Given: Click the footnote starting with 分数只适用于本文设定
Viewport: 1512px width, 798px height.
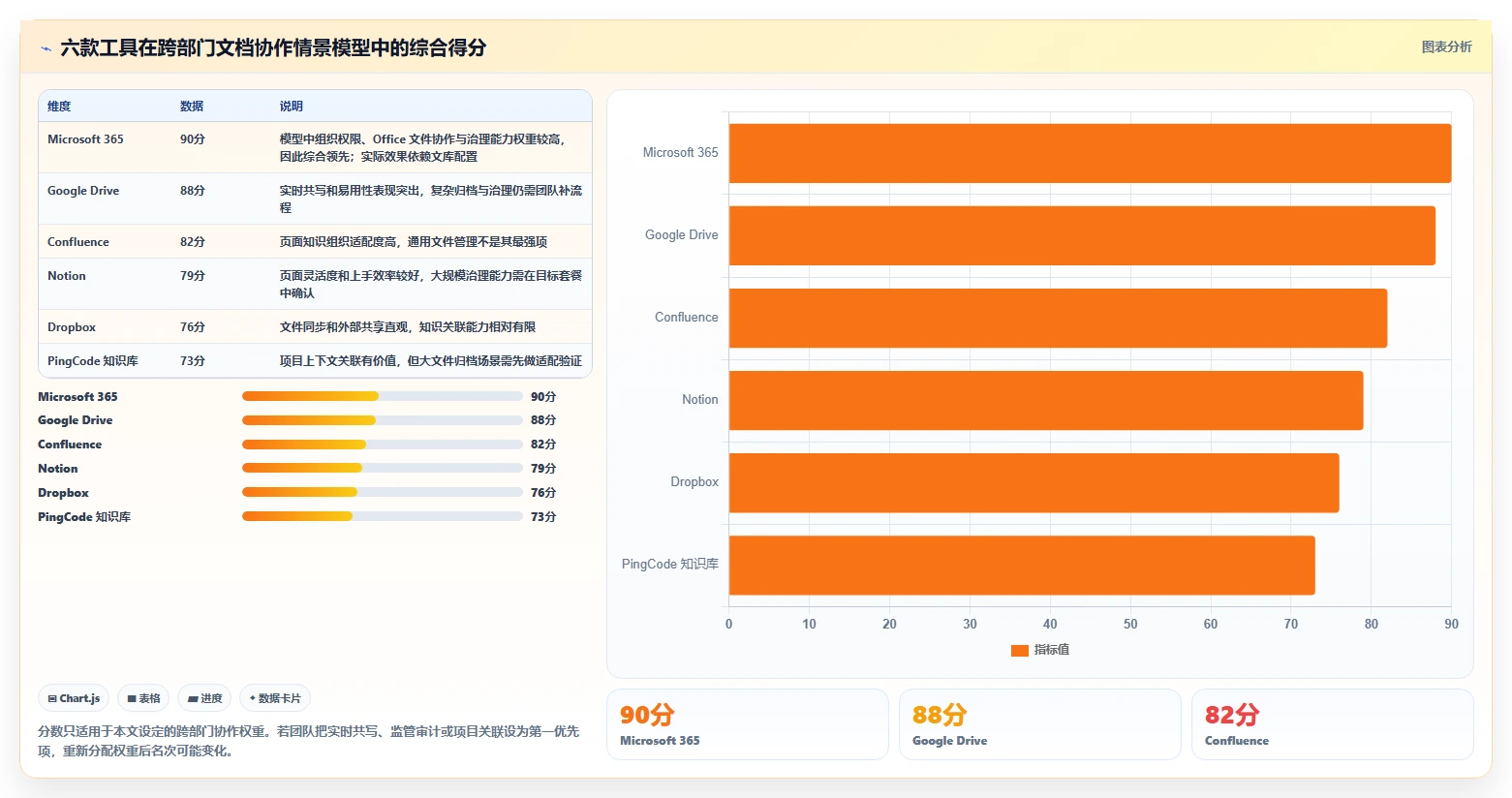Looking at the screenshot, I should tap(308, 741).
